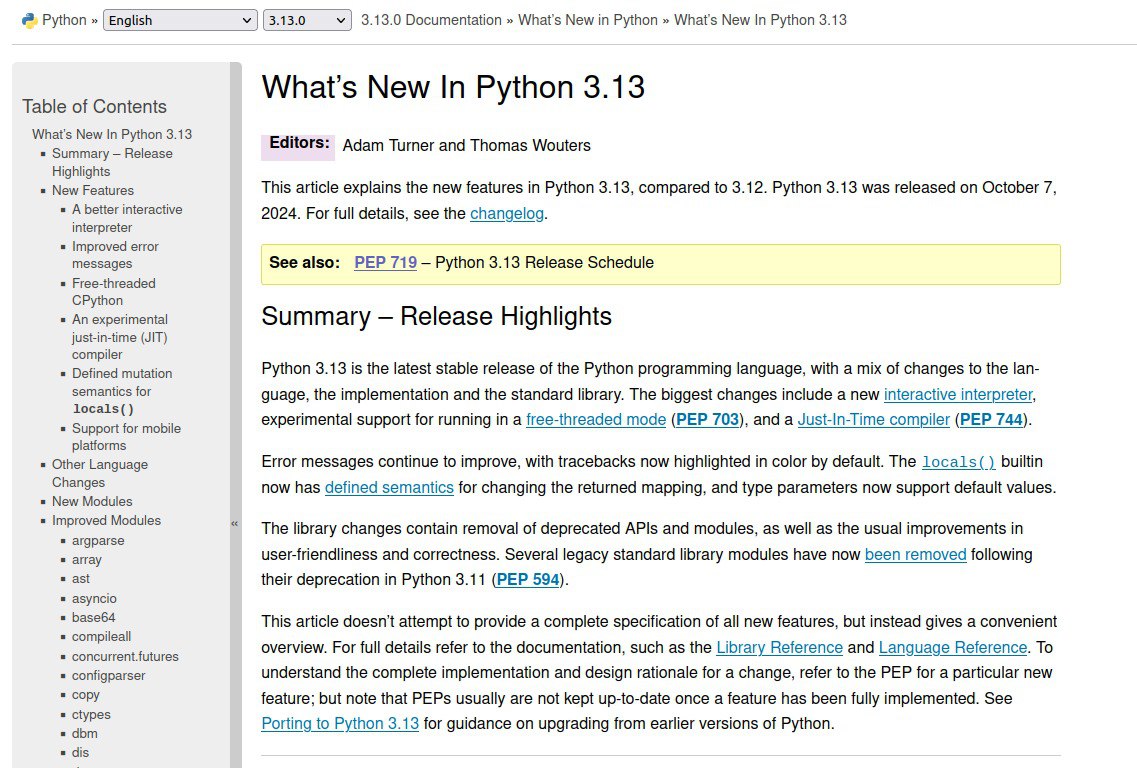Screen dimensions: 1137x768
Task: Follow the Just-In-Time compiler link
Action: [x=873, y=420]
